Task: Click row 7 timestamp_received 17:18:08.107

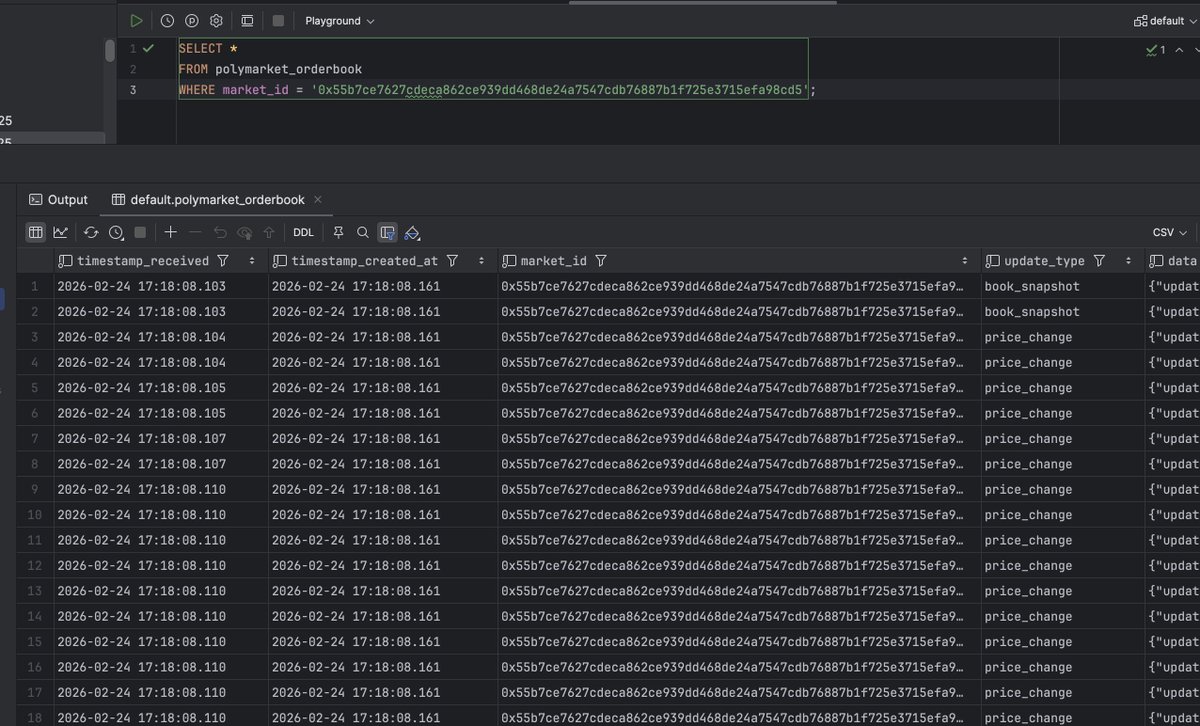Action: tap(161, 439)
